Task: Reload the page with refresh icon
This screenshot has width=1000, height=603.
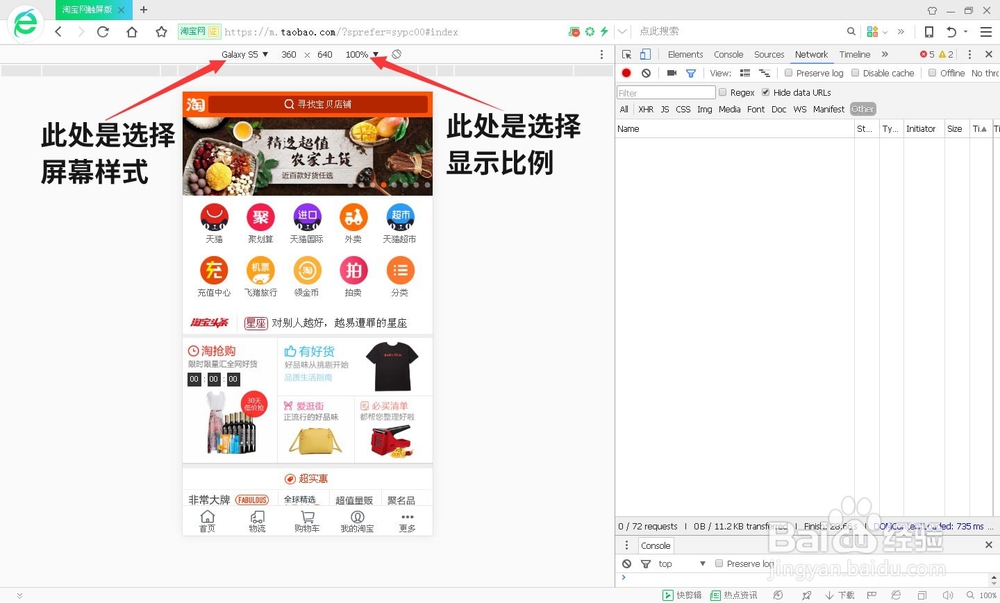Action: pos(103,31)
